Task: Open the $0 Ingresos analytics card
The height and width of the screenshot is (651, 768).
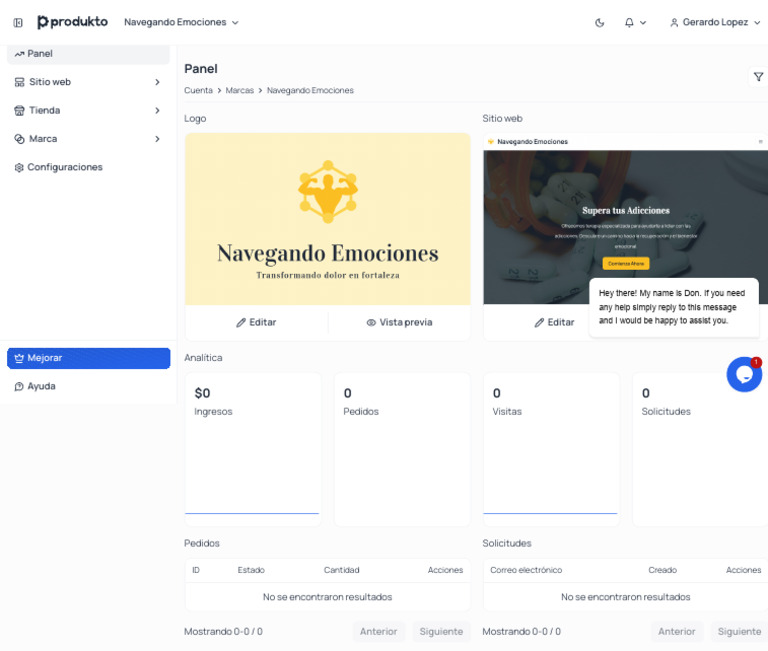Action: tap(253, 449)
